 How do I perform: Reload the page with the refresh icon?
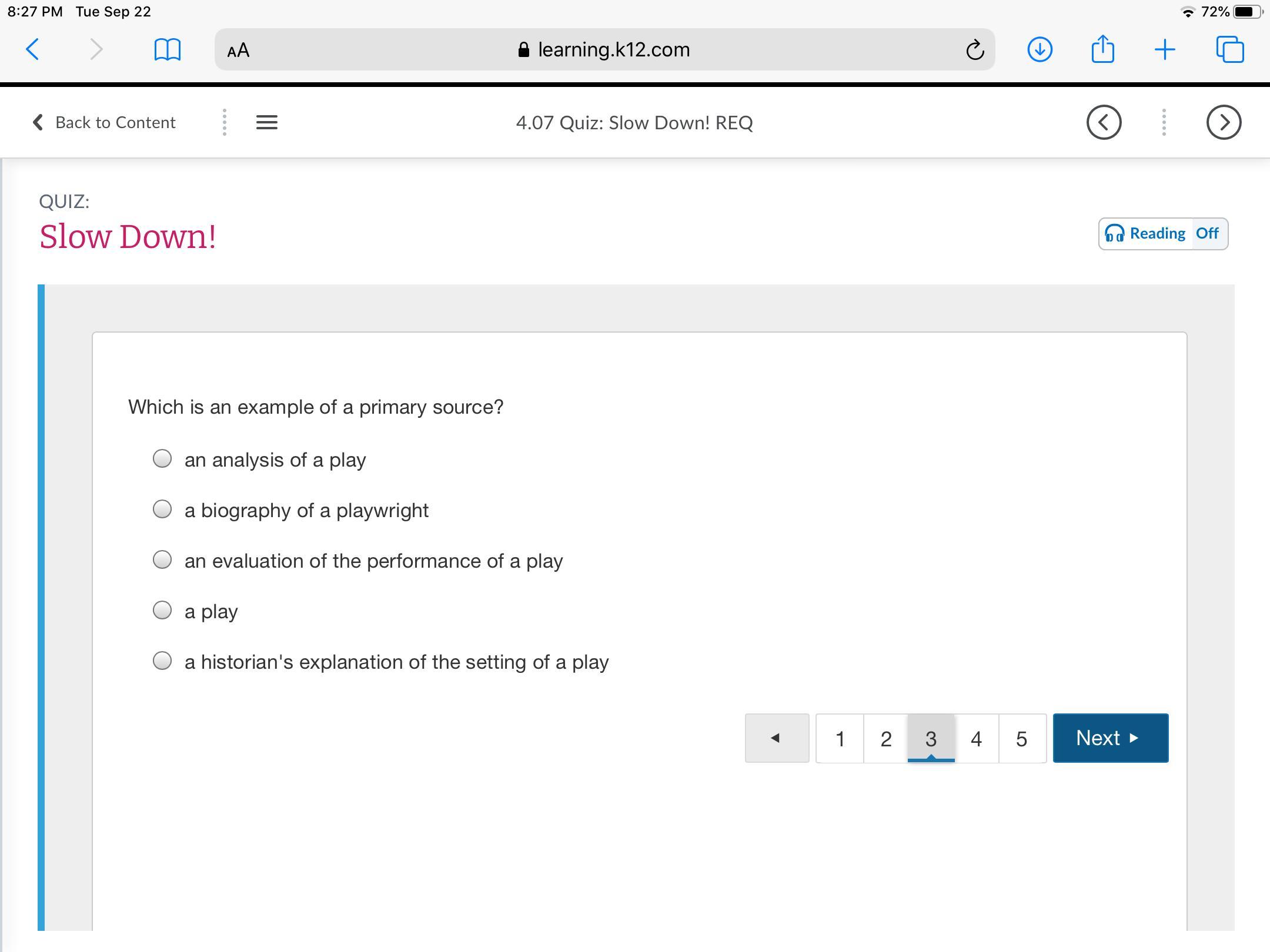974,50
